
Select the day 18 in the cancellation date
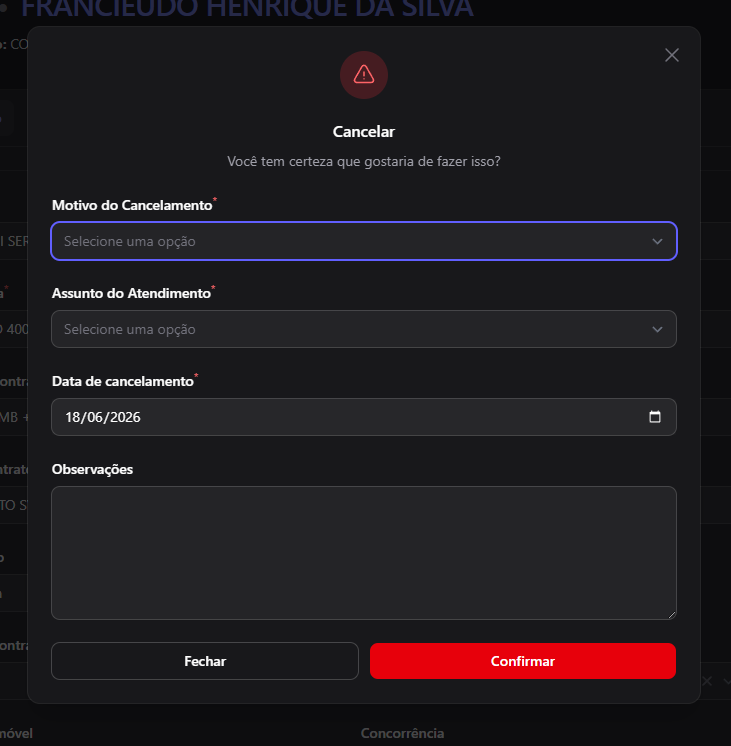pyautogui.click(x=74, y=417)
